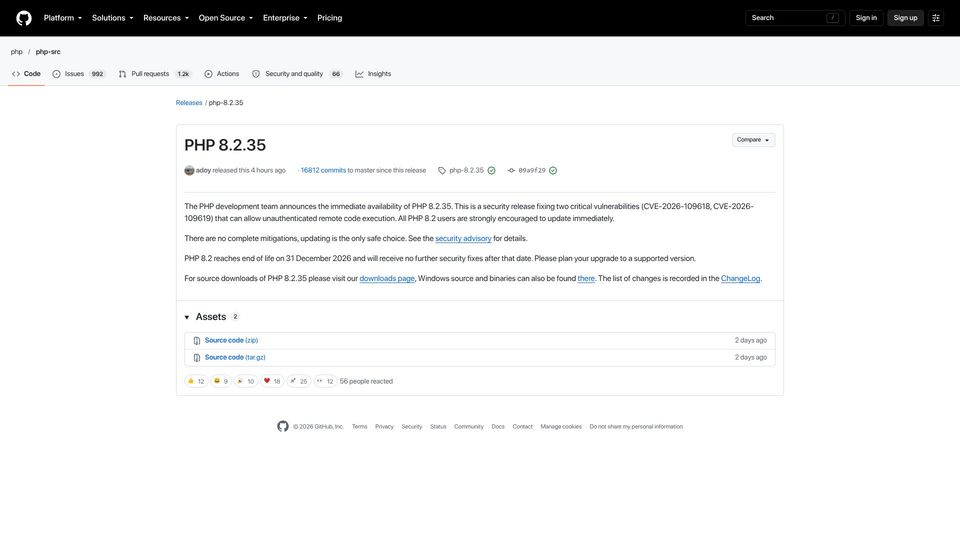Viewport: 960px width, 540px height.
Task: Click the thumbs up reaction with 12
Action: (196, 381)
